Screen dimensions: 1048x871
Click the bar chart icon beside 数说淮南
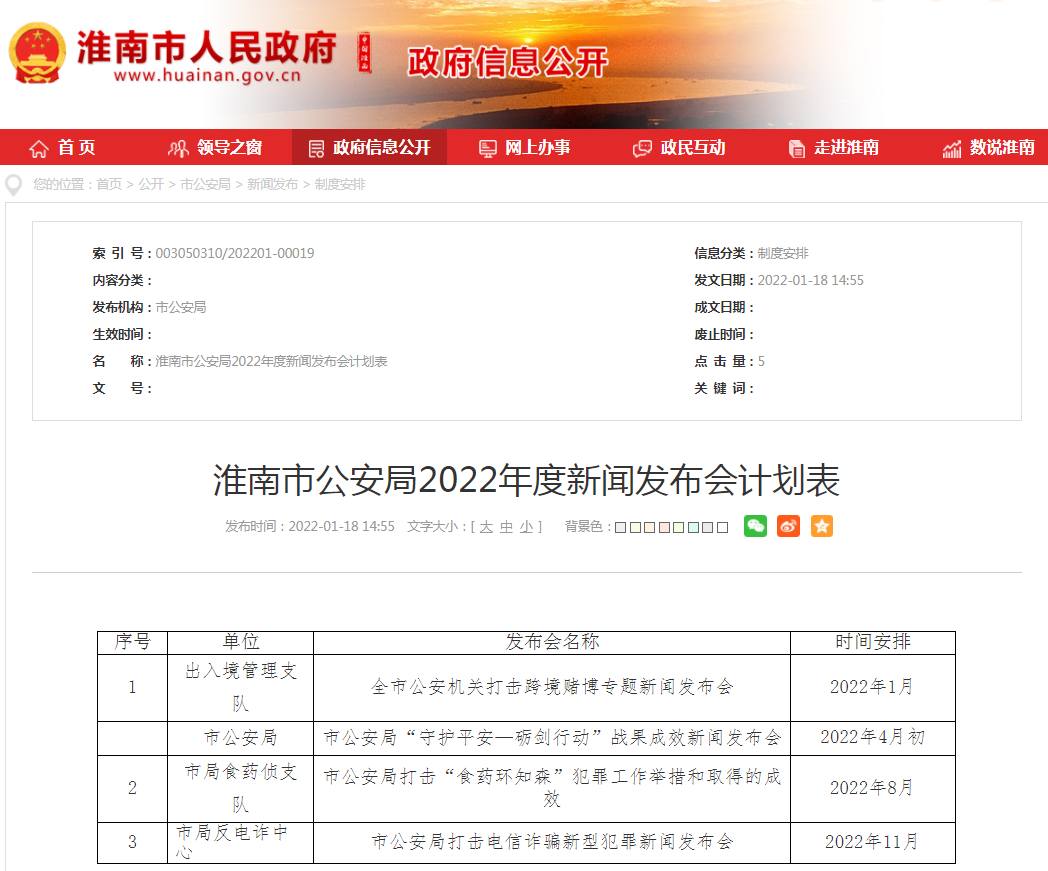(950, 147)
